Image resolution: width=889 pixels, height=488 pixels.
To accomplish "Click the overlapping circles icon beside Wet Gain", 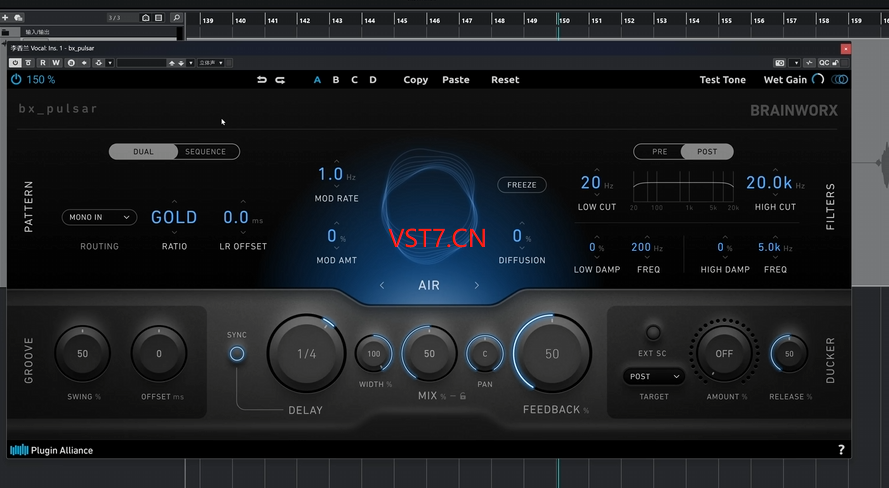I will (840, 79).
